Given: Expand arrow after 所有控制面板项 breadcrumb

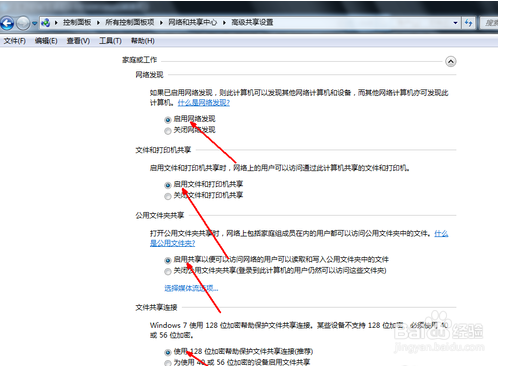Looking at the screenshot, I should [x=161, y=23].
